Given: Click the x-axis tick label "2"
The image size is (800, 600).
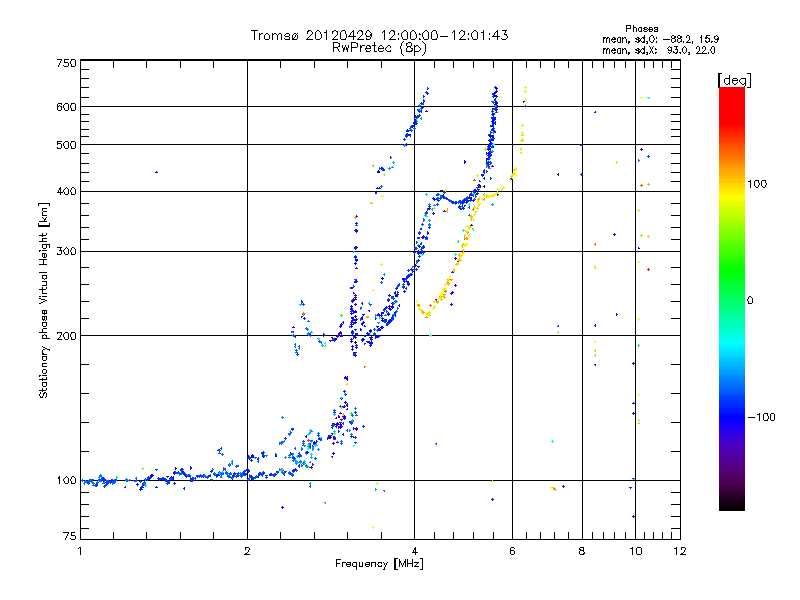Looking at the screenshot, I should coord(247,551).
